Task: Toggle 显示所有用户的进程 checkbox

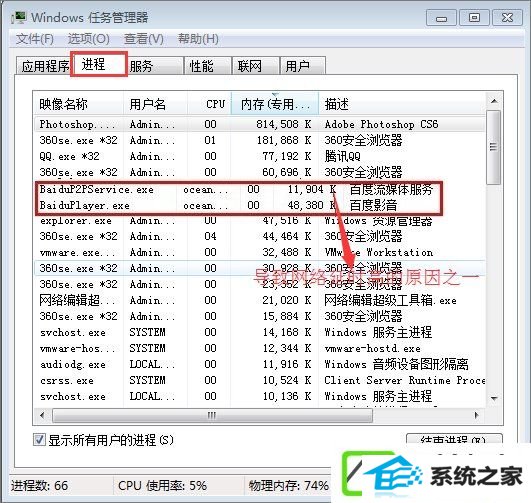Action: click(x=39, y=440)
